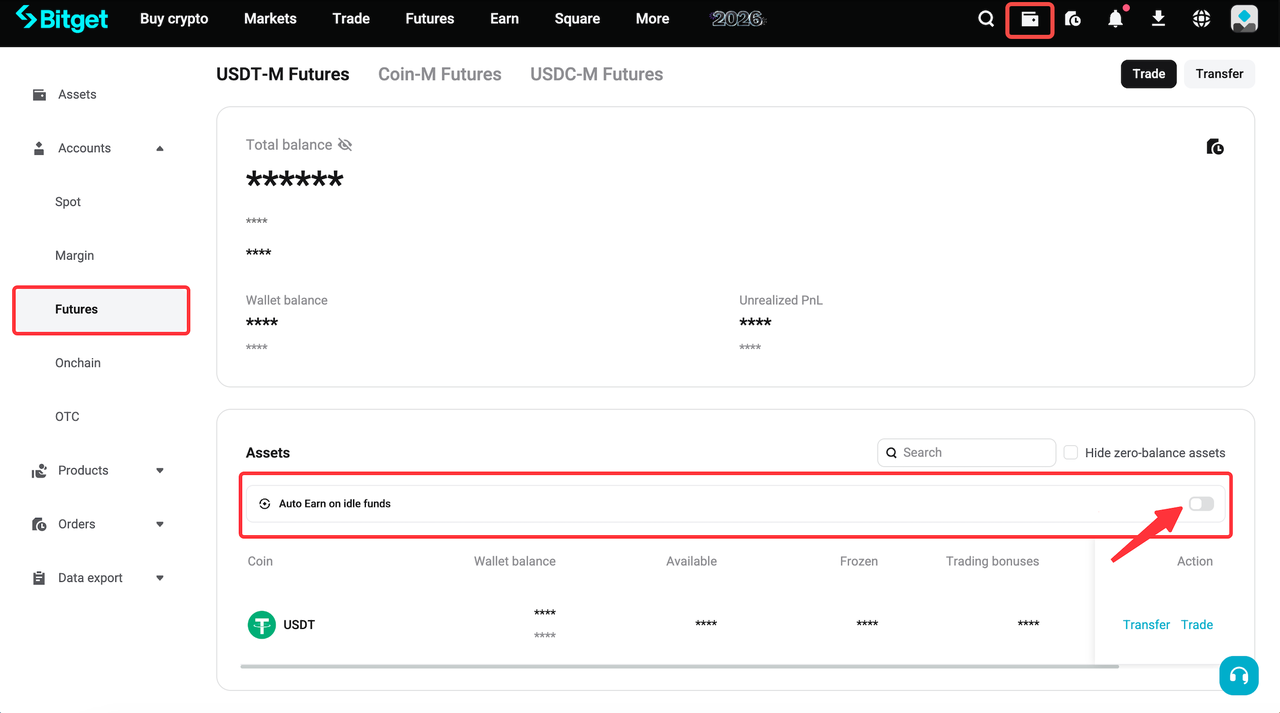Click Transfer link in USDT row

tap(1146, 625)
